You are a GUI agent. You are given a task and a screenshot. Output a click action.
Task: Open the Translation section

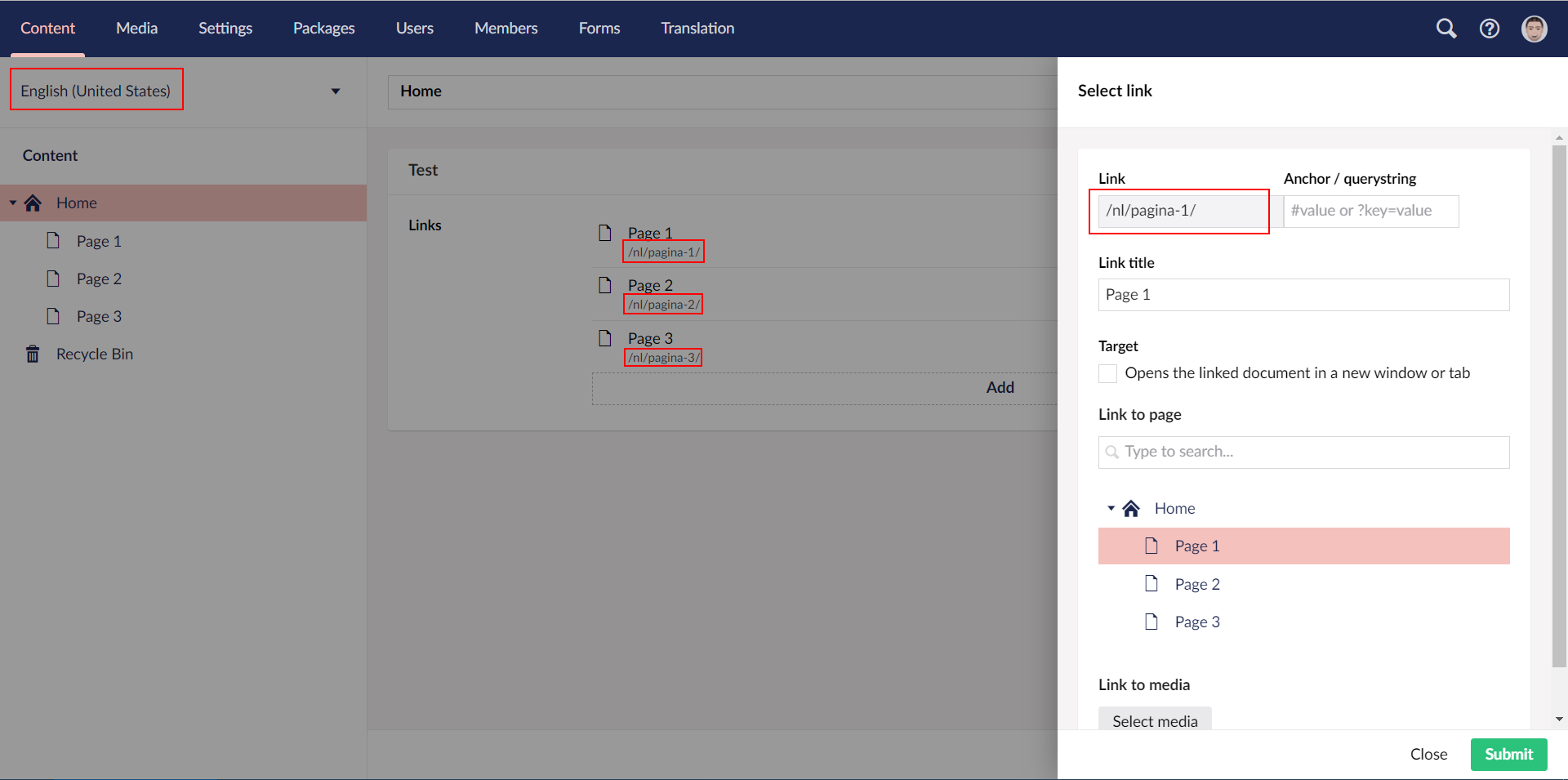click(697, 28)
